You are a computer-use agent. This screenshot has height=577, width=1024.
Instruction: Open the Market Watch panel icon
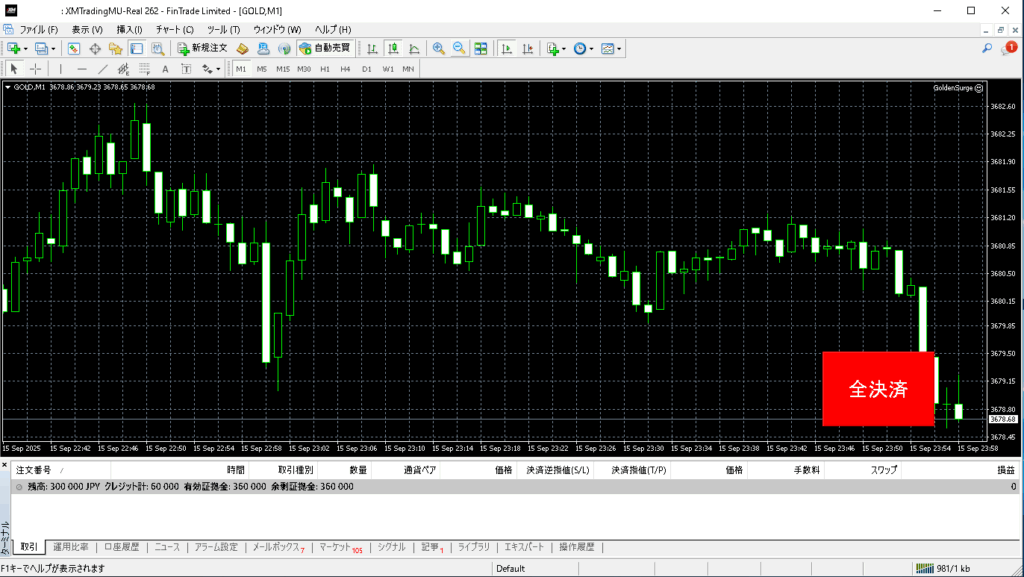(x=74, y=48)
